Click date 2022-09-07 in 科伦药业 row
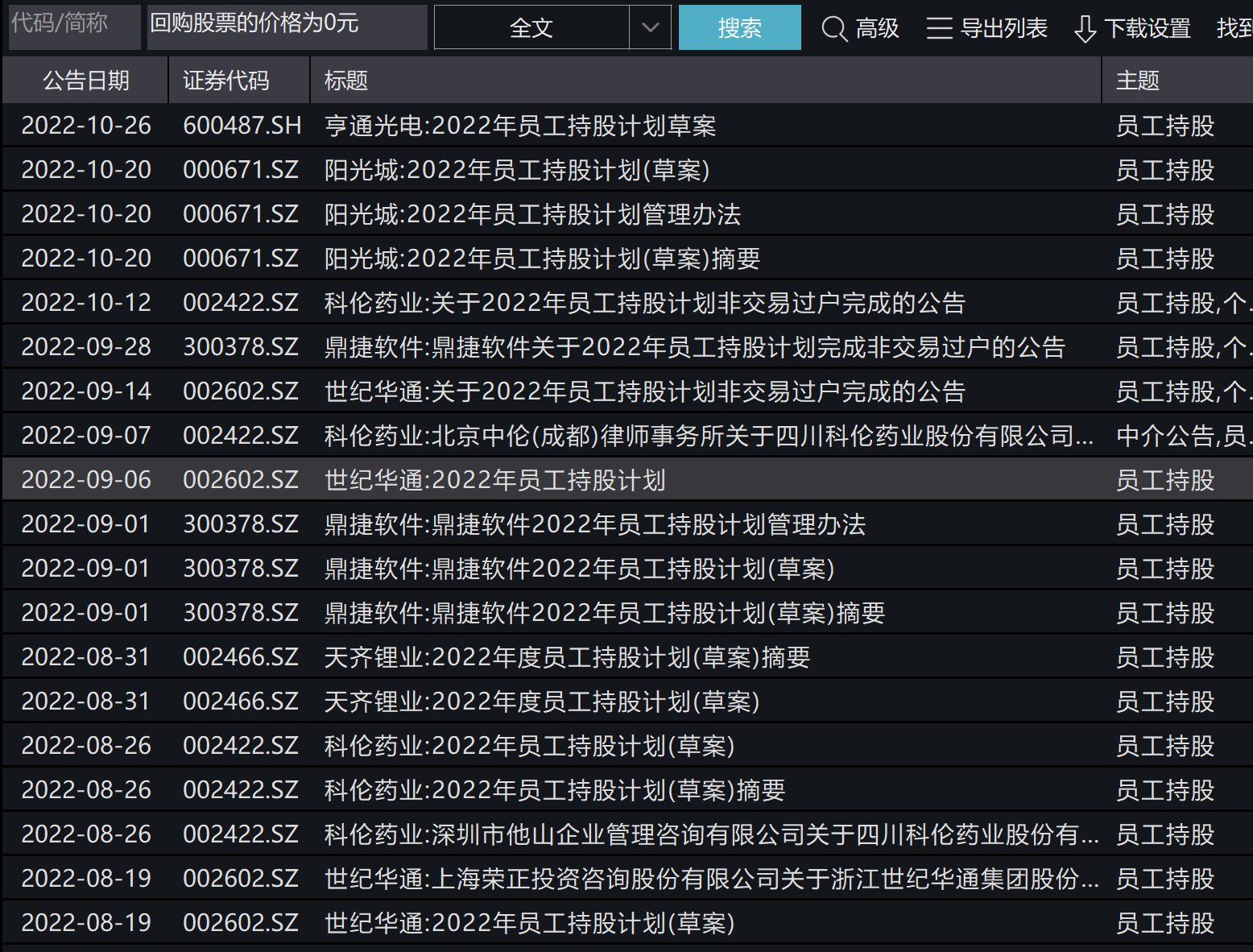 click(86, 436)
